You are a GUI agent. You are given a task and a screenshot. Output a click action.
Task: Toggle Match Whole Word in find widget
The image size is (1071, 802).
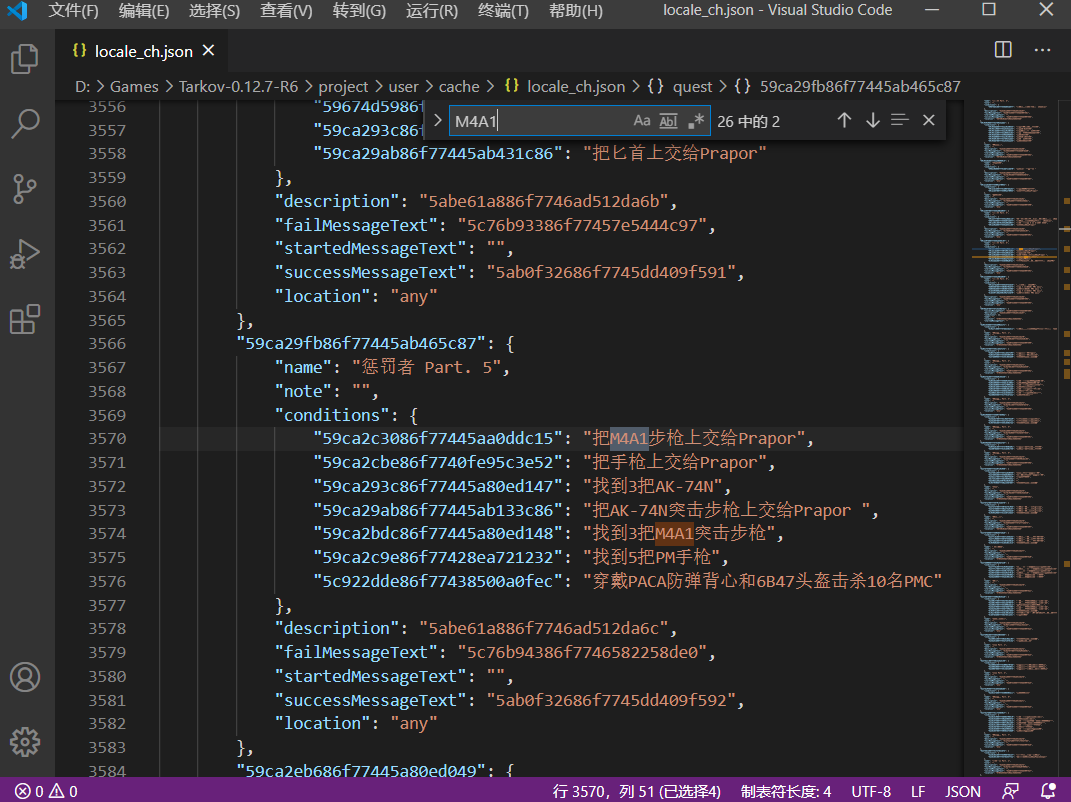click(668, 121)
